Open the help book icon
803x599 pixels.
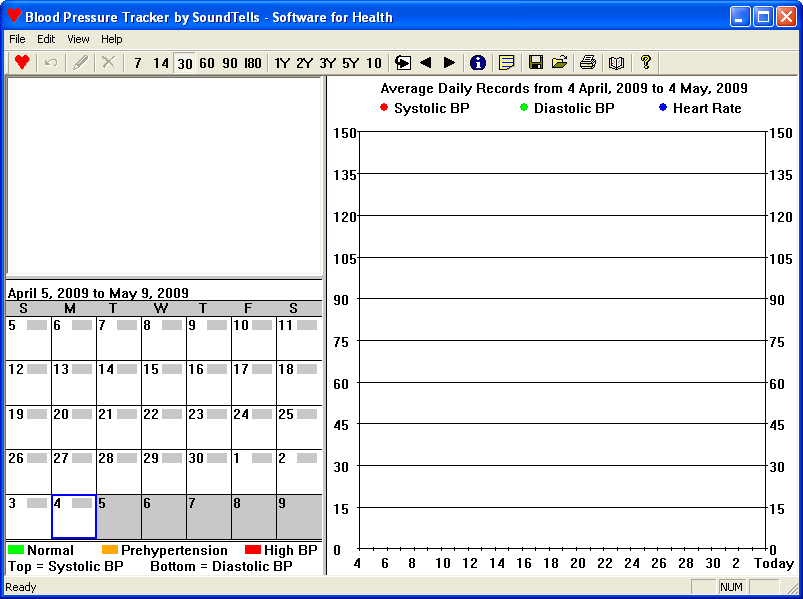pyautogui.click(x=616, y=62)
